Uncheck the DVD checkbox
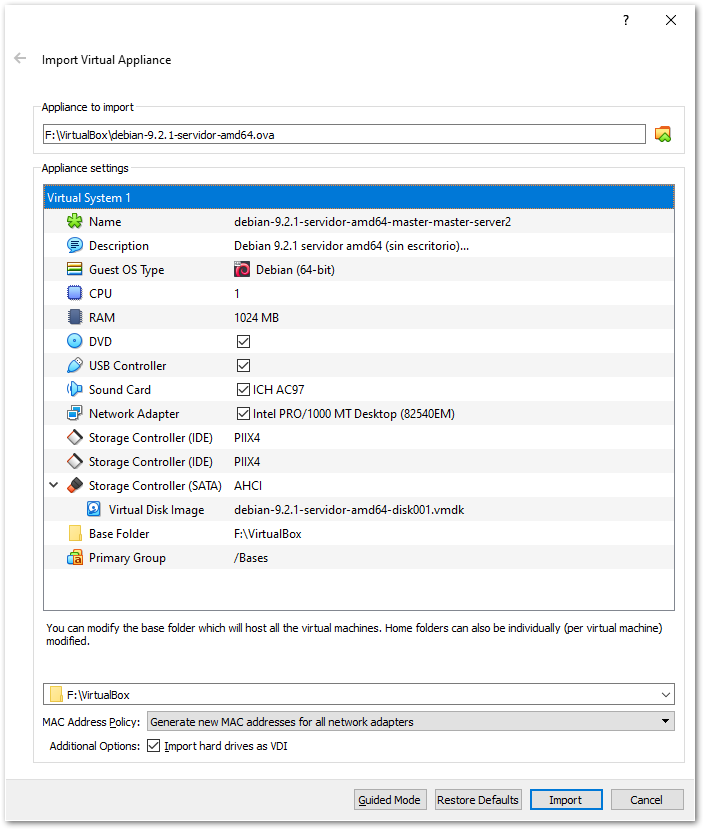 tap(243, 341)
